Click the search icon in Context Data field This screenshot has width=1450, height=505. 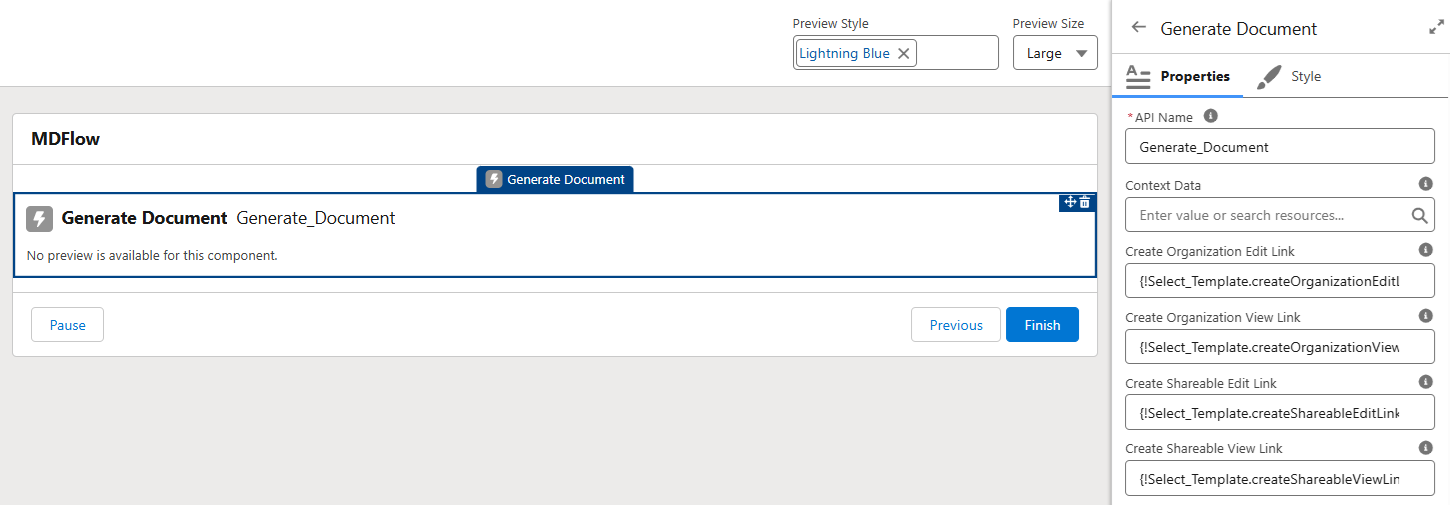tap(1420, 215)
